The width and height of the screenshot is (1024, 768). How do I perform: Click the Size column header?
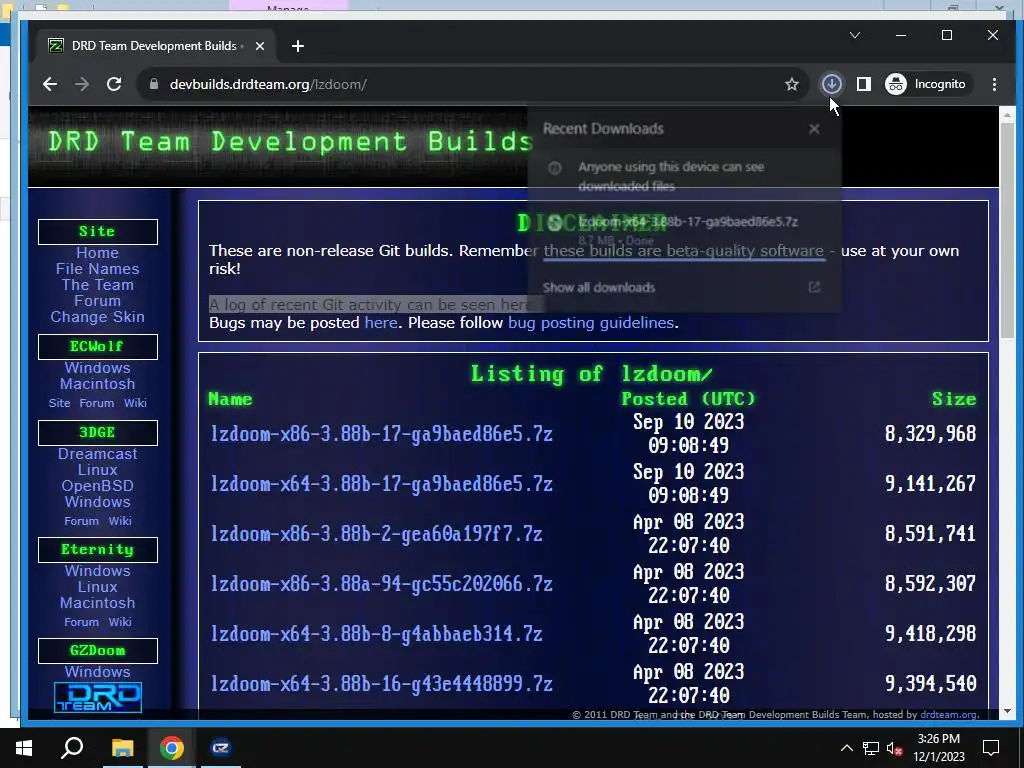(953, 399)
